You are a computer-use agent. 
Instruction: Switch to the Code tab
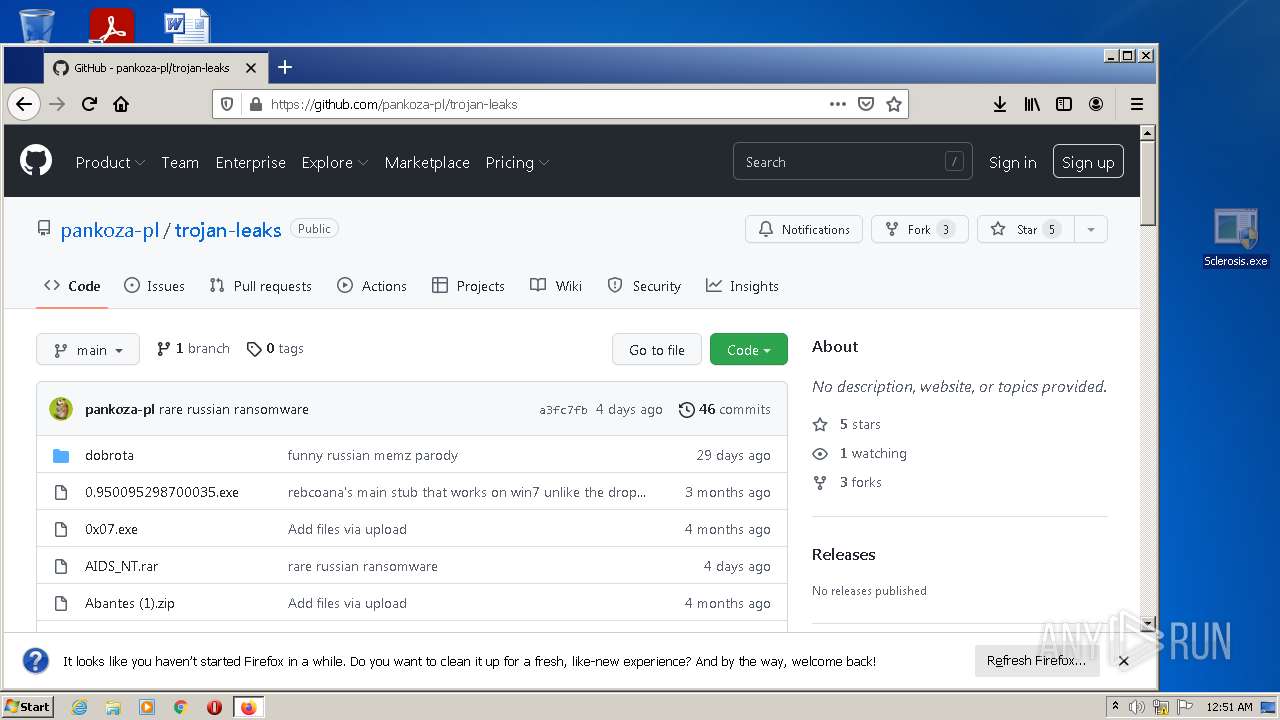[72, 286]
